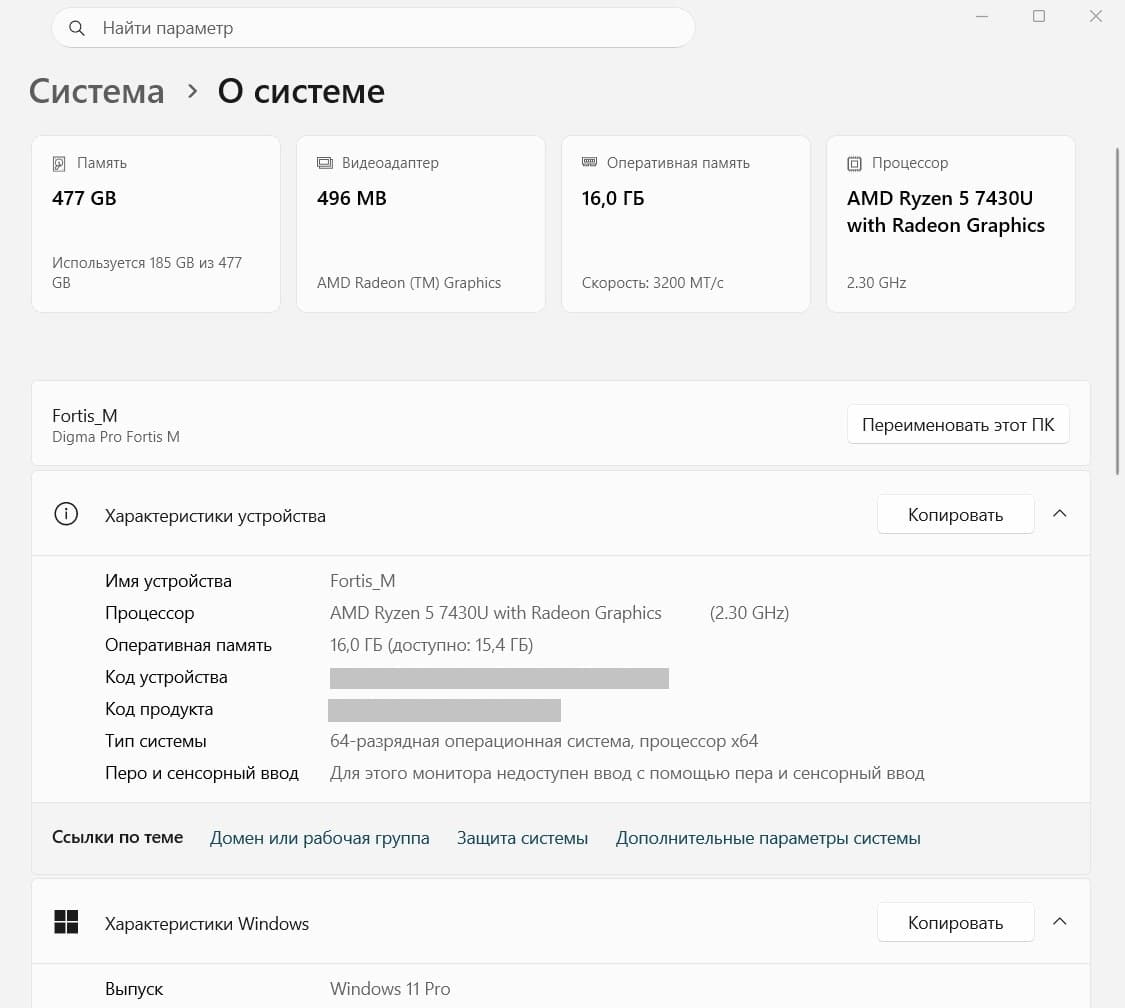Open the "Память" 477 GB card
This screenshot has width=1125, height=1008.
pyautogui.click(x=156, y=224)
